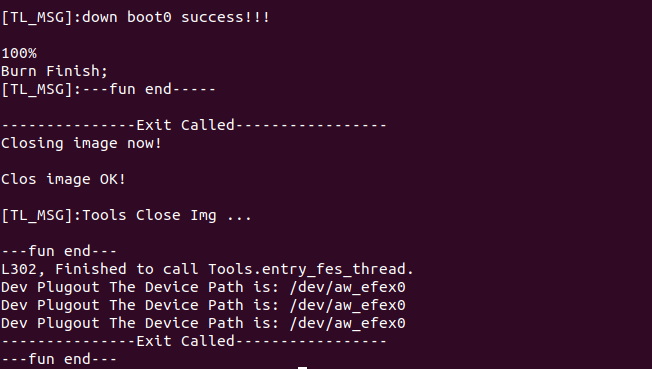This screenshot has height=369, width=652.
Task: Click the 100% progress text
Action: 19,54
